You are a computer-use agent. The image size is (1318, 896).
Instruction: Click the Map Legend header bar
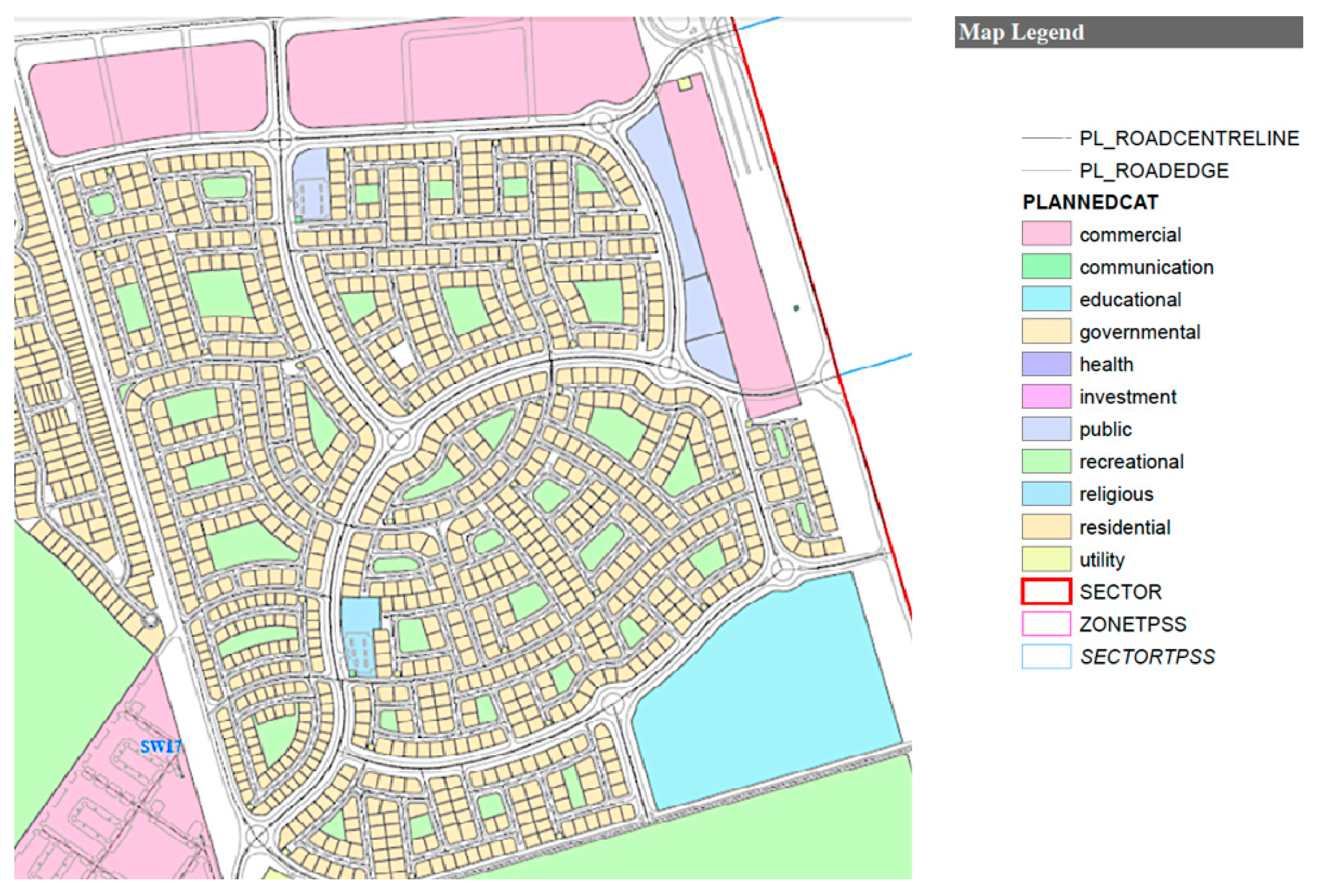[1128, 32]
